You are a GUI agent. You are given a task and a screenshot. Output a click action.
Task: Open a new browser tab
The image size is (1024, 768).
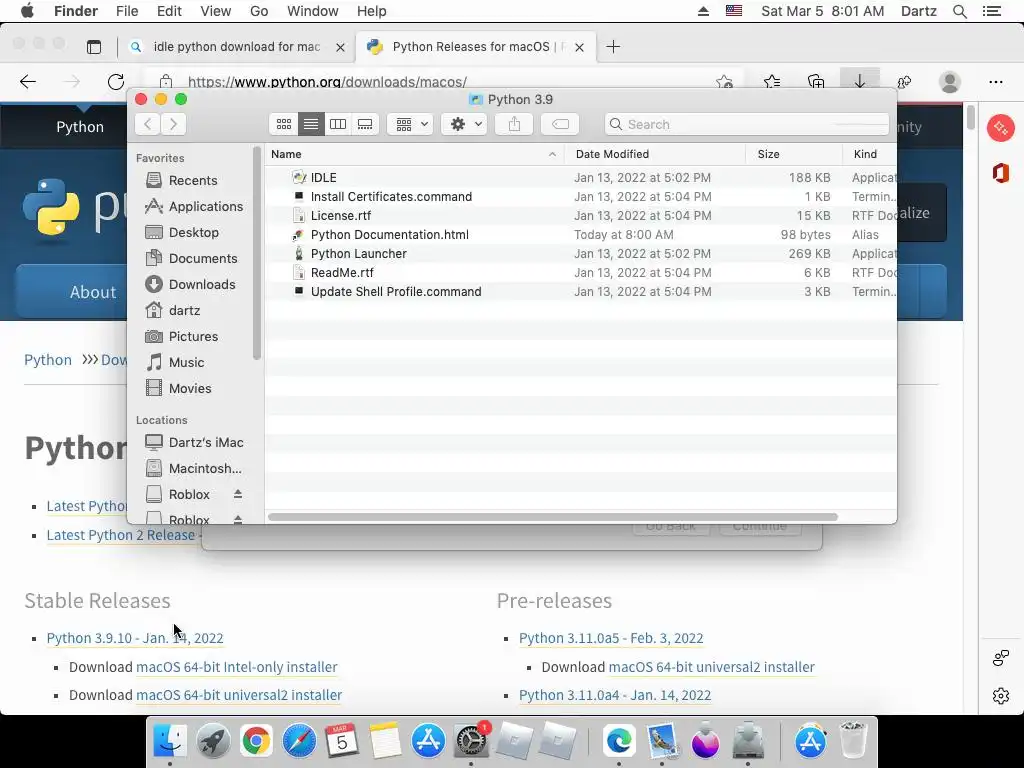(613, 46)
